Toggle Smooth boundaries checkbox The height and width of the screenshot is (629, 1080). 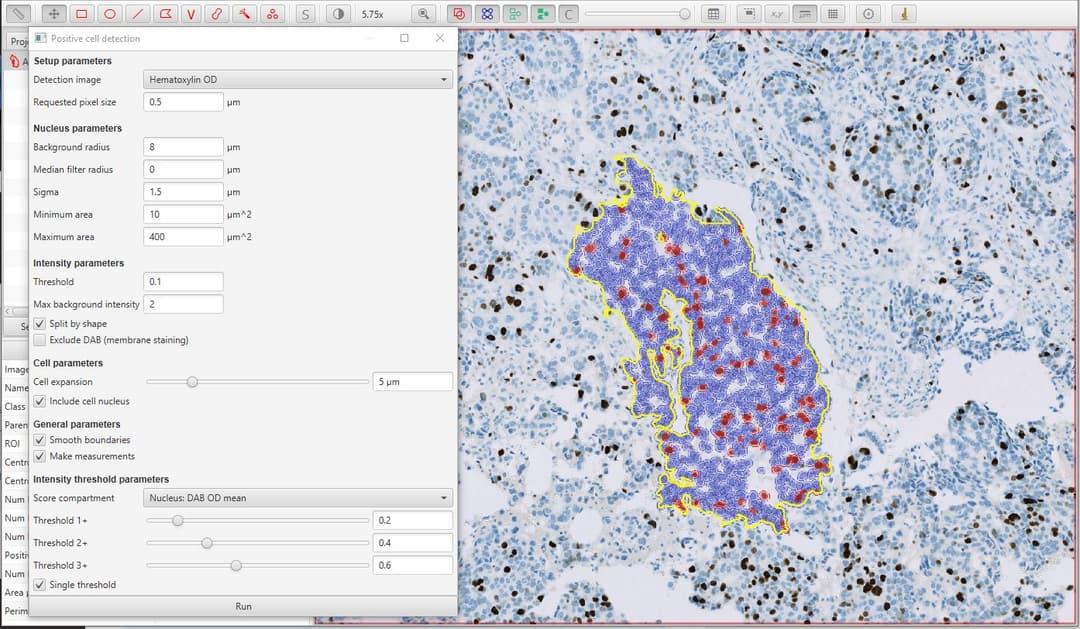click(x=40, y=440)
